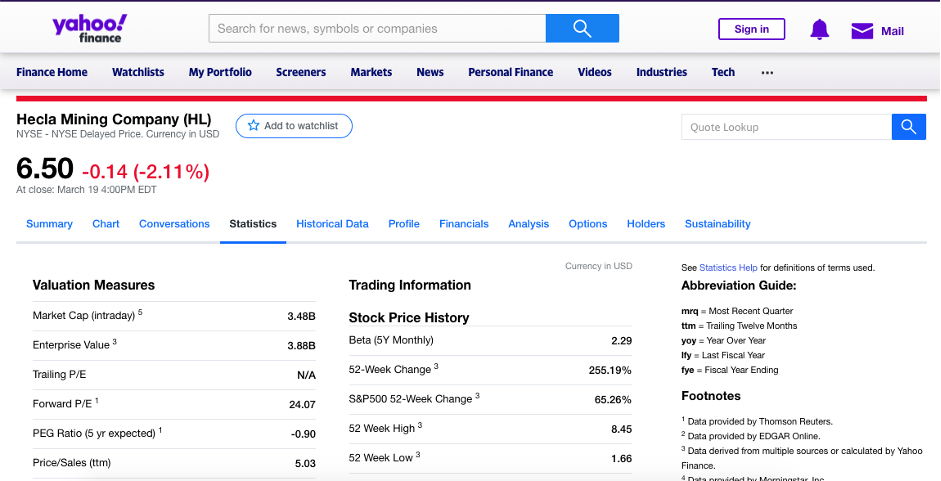
Task: Click the Sign in button
Action: point(751,29)
